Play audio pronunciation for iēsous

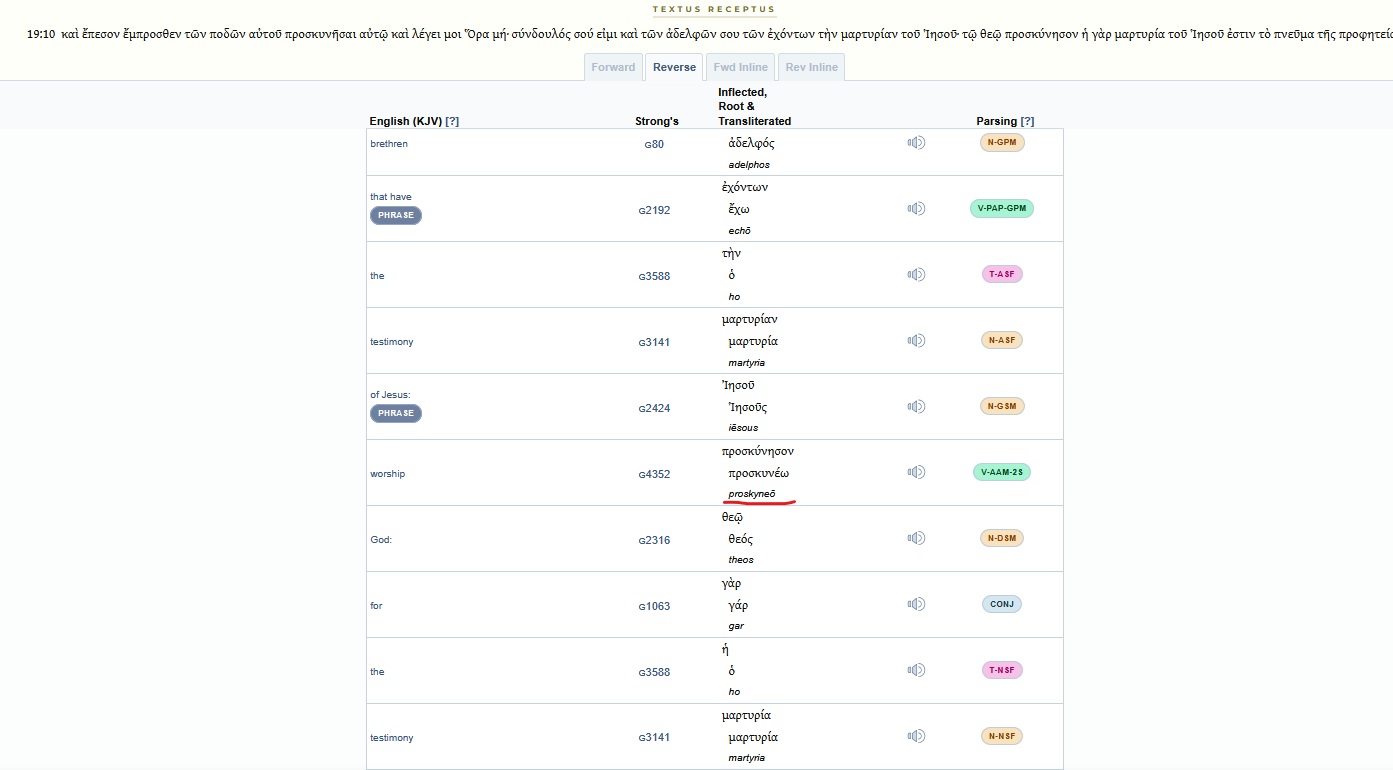coord(916,407)
